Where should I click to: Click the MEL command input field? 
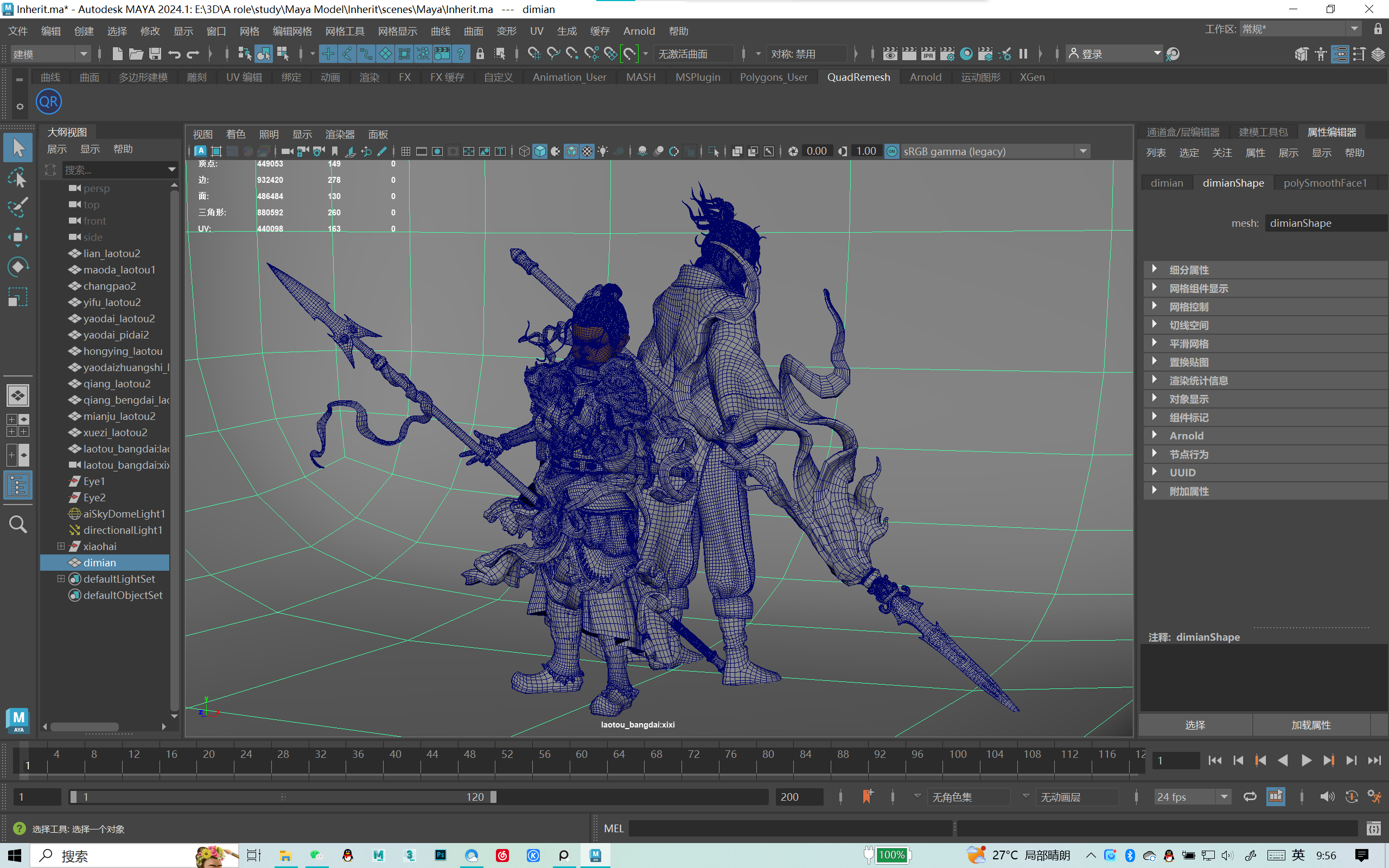pos(790,828)
